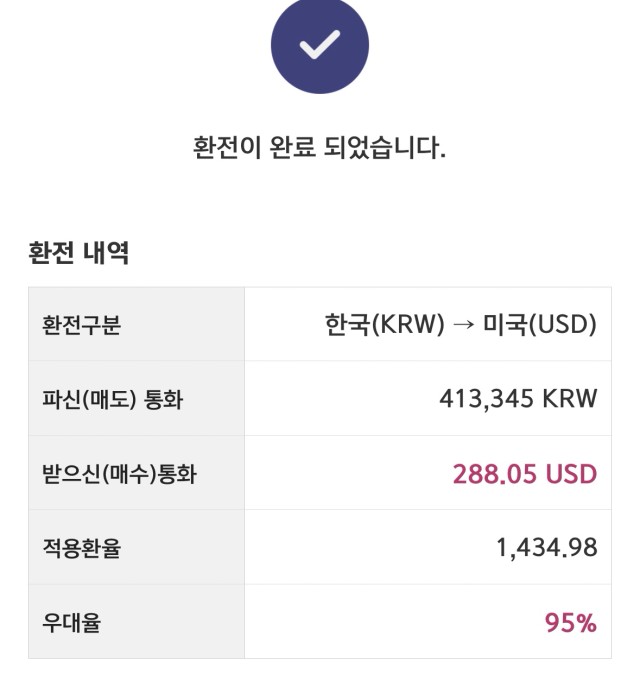
Task: Click the '413,345 KRW' amount
Action: click(518, 399)
